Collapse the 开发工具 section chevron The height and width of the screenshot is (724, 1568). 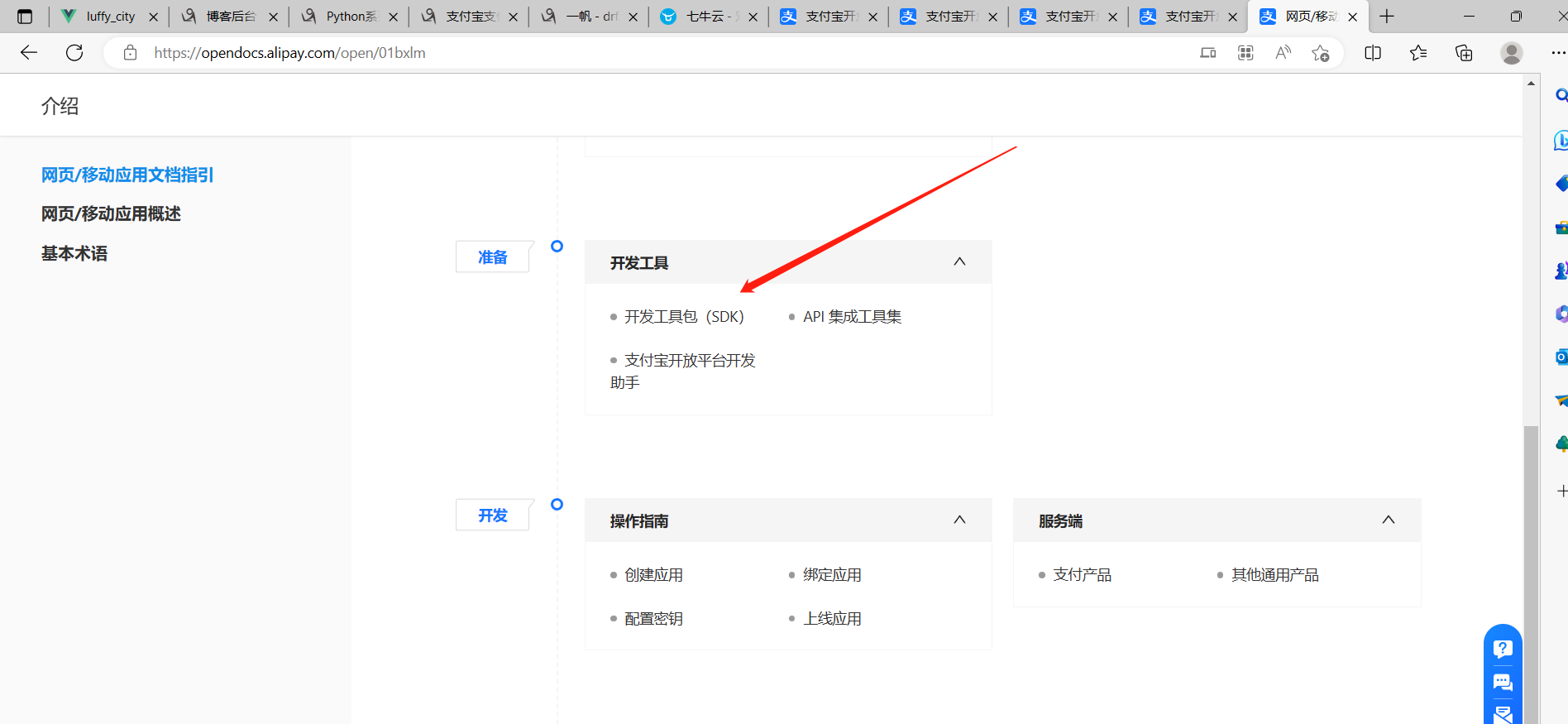tap(959, 261)
